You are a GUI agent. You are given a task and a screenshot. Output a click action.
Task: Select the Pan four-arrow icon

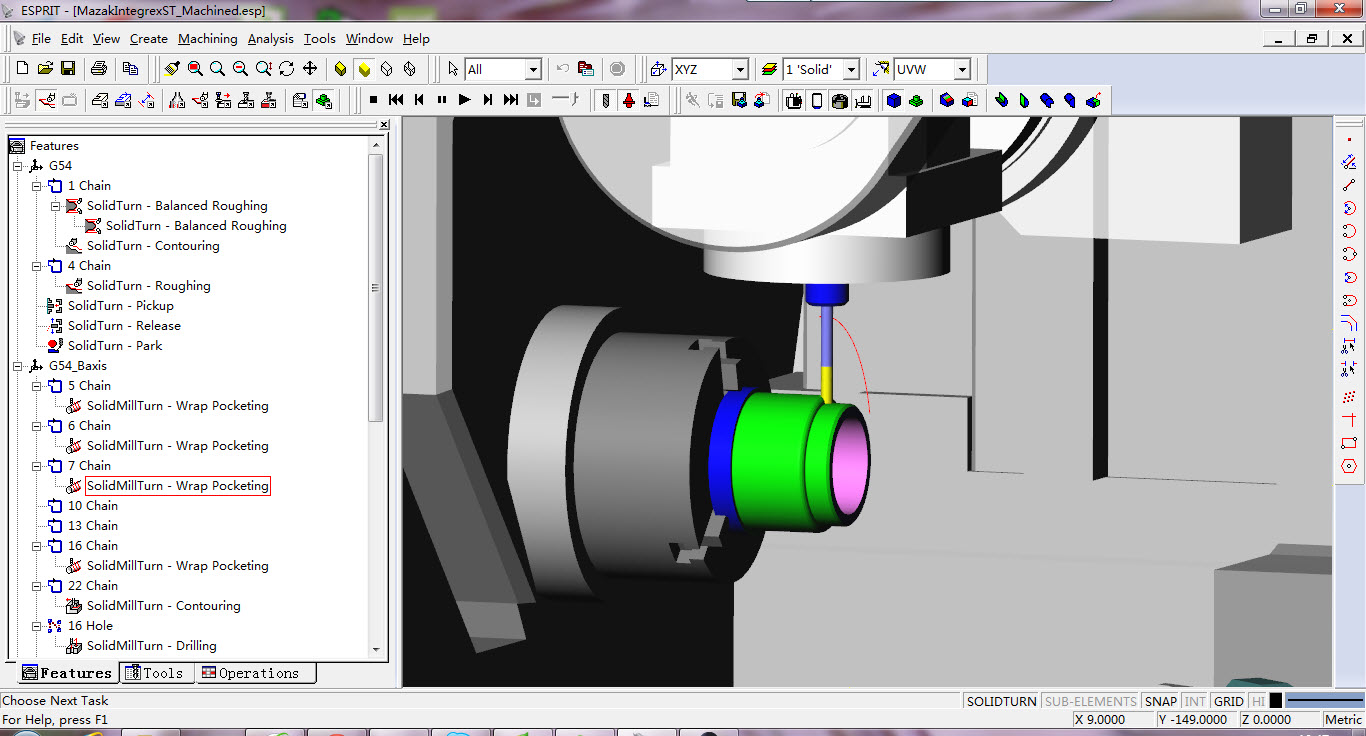coord(310,69)
